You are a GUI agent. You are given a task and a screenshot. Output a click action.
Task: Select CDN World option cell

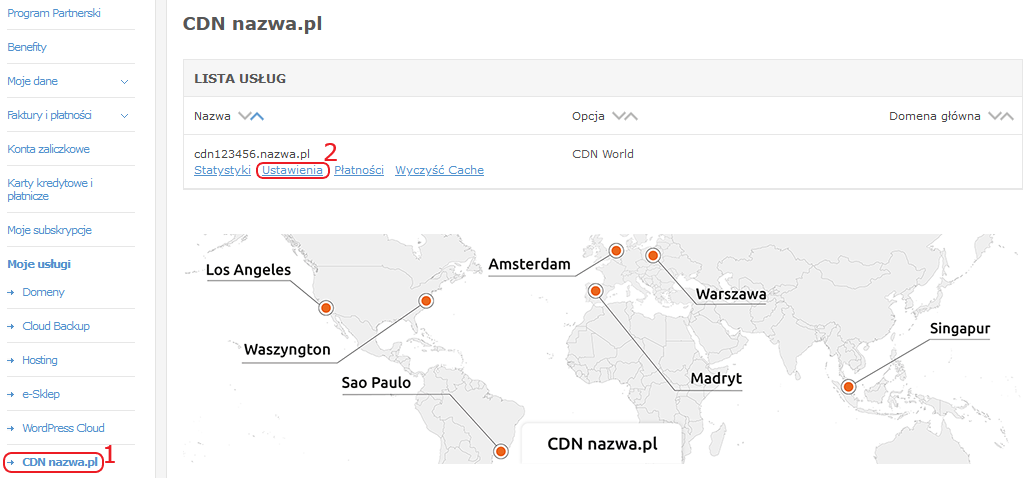pyautogui.click(x=603, y=155)
